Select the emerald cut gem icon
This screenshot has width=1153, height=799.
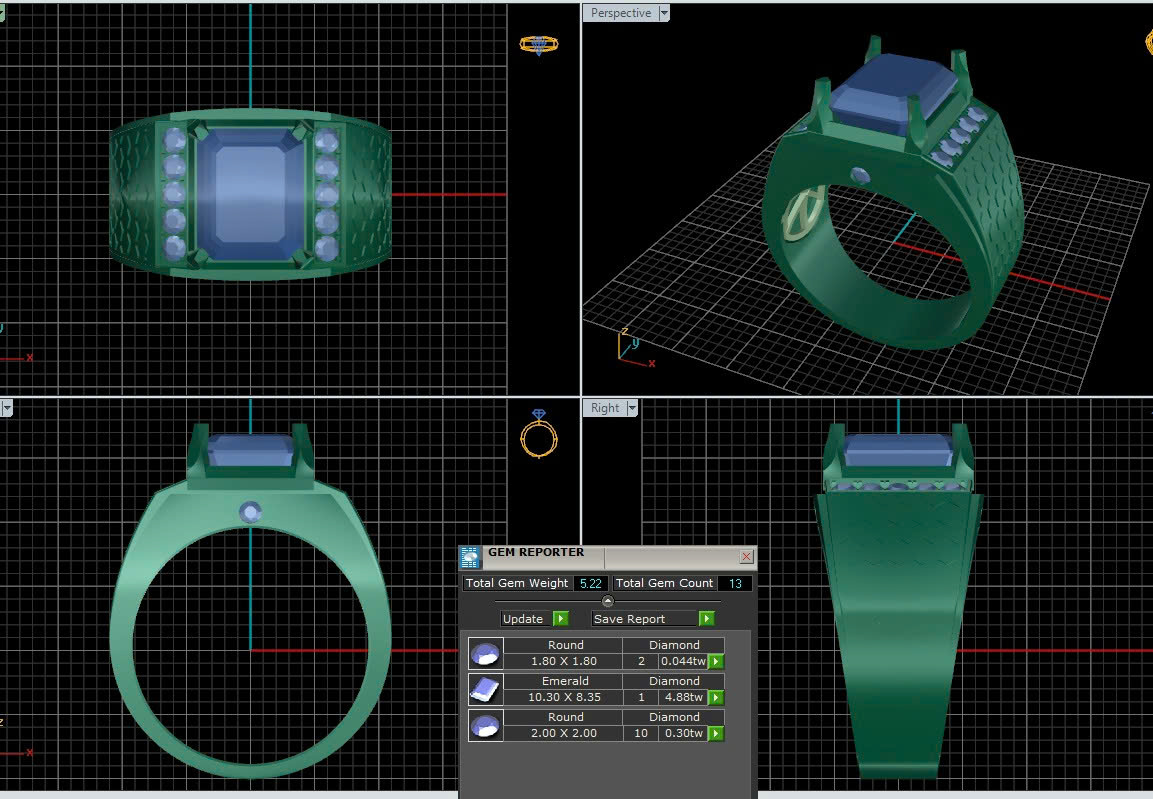485,689
